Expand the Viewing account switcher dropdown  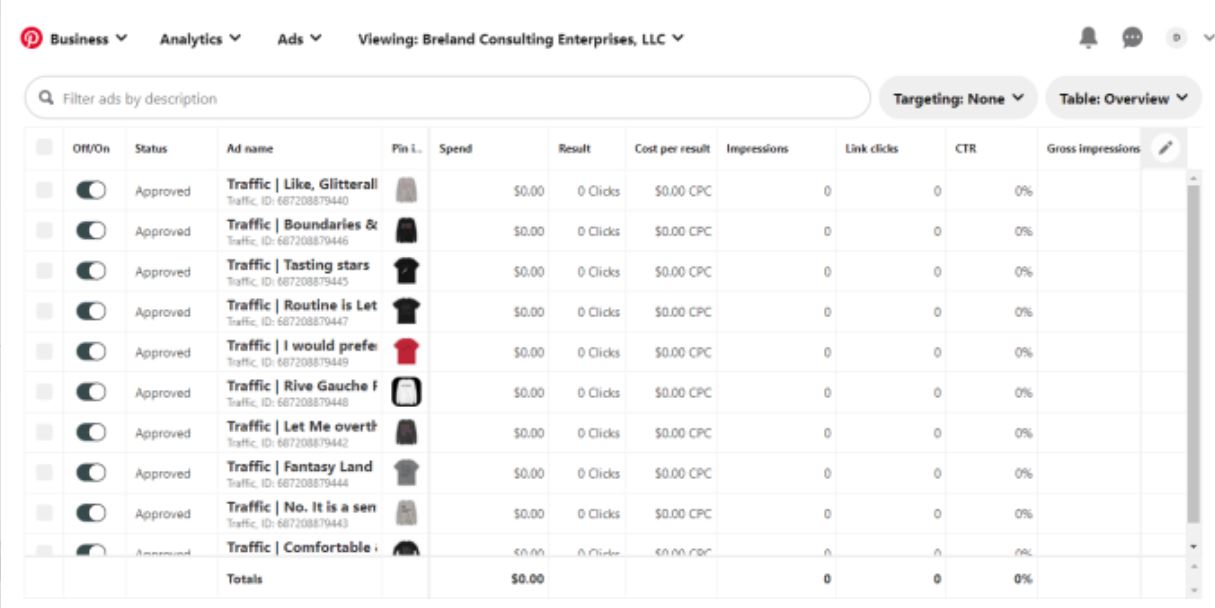520,39
